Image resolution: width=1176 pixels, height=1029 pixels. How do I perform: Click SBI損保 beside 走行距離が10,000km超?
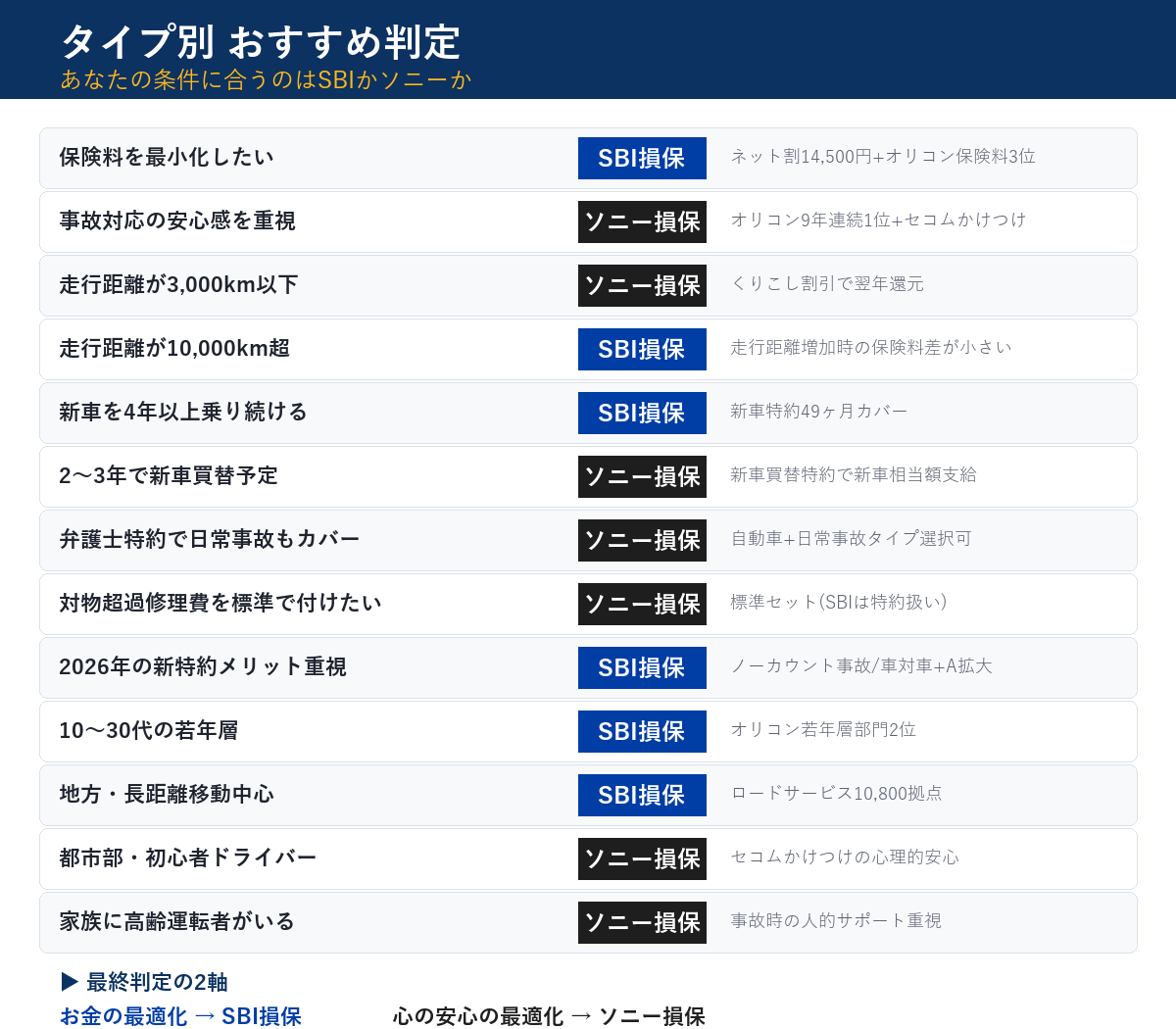tap(642, 349)
